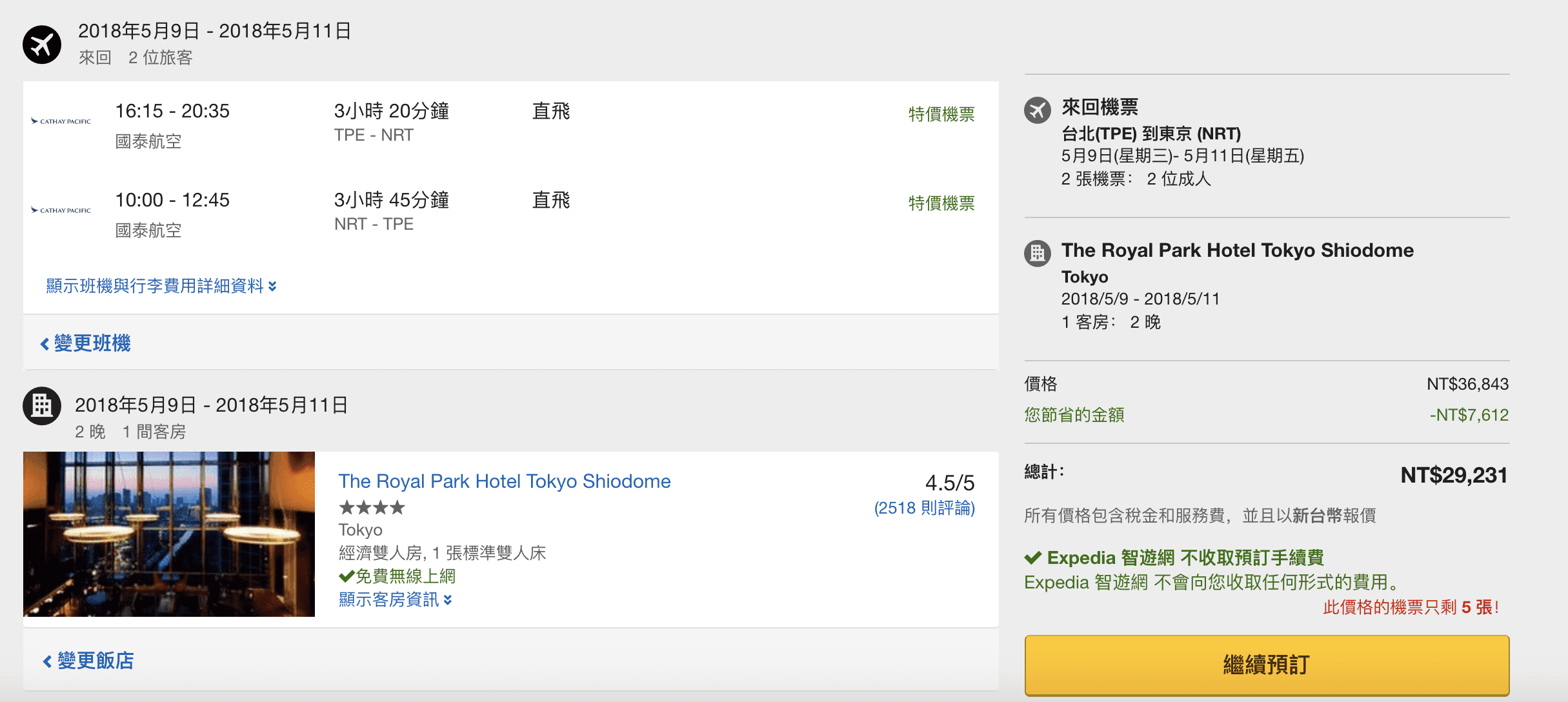The width and height of the screenshot is (1568, 702).
Task: Click Cathay Pacific logo on 10:00 flight
Action: pyautogui.click(x=61, y=210)
